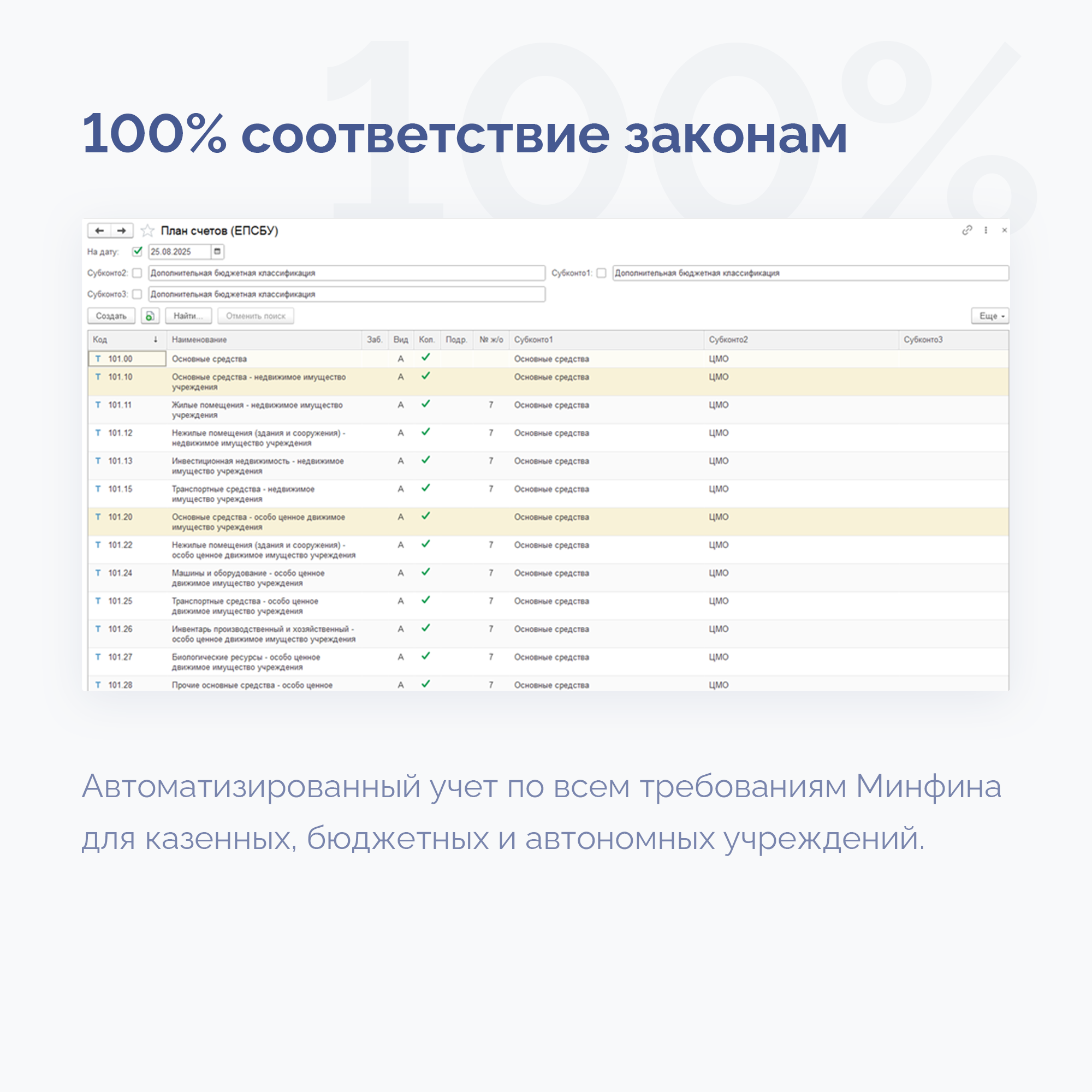Click the Субконто2 classification input field
Screen dimensions: 1092x1092
tap(347, 273)
